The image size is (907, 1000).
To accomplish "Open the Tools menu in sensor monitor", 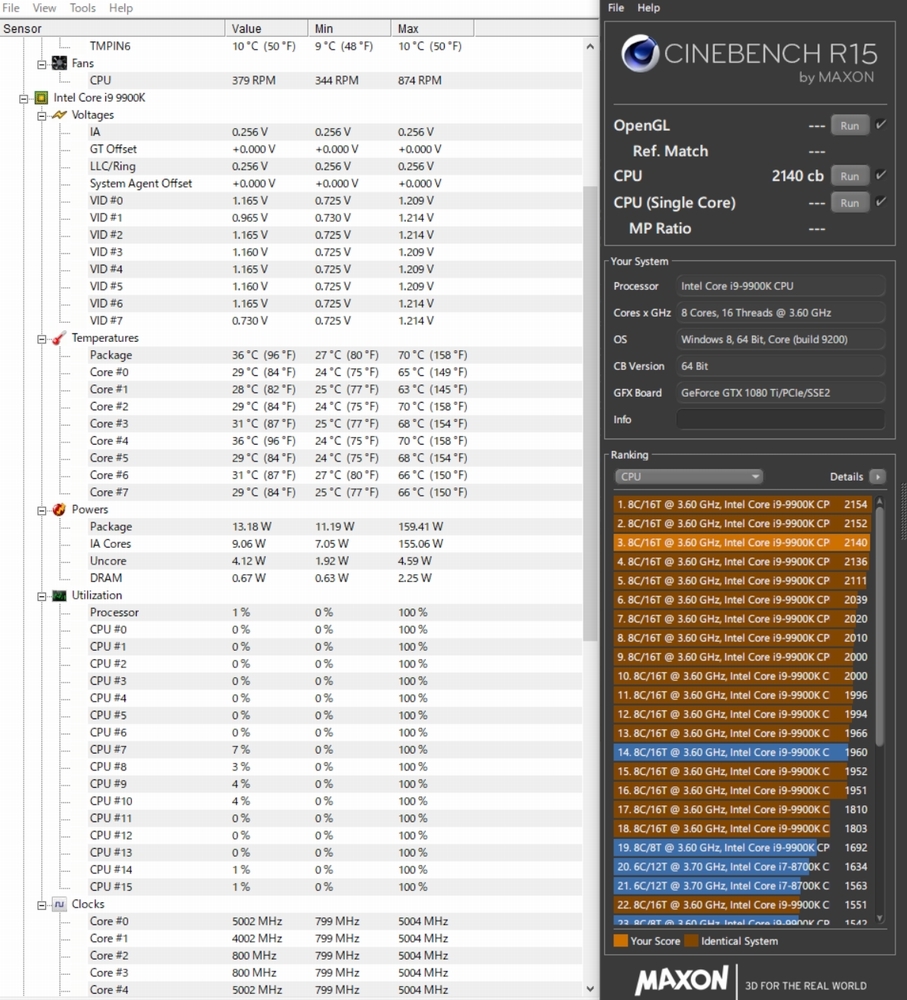I will click(x=82, y=8).
